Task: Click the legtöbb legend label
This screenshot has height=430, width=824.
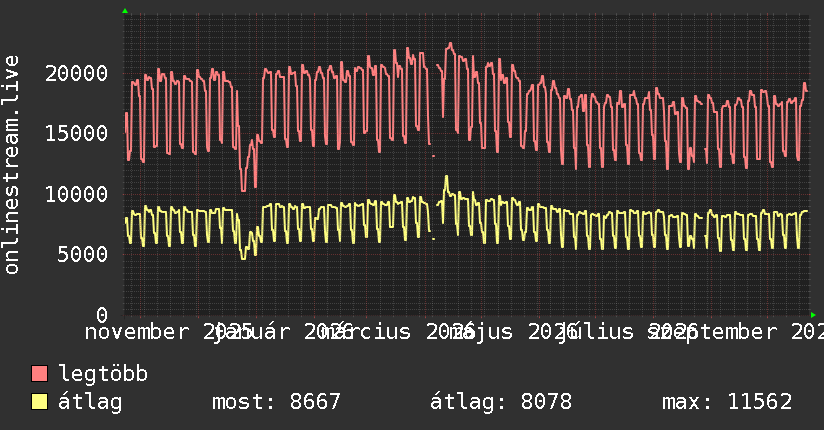Action: (103, 374)
